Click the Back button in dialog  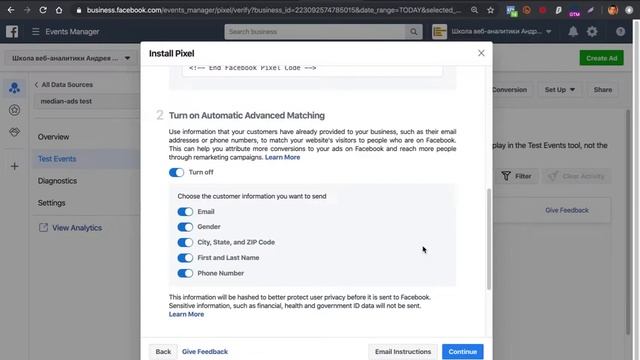(163, 351)
